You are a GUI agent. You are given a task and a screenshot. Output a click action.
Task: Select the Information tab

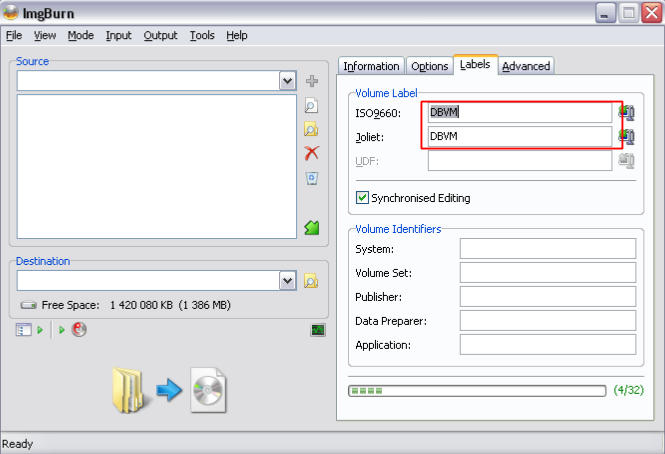coord(371,66)
